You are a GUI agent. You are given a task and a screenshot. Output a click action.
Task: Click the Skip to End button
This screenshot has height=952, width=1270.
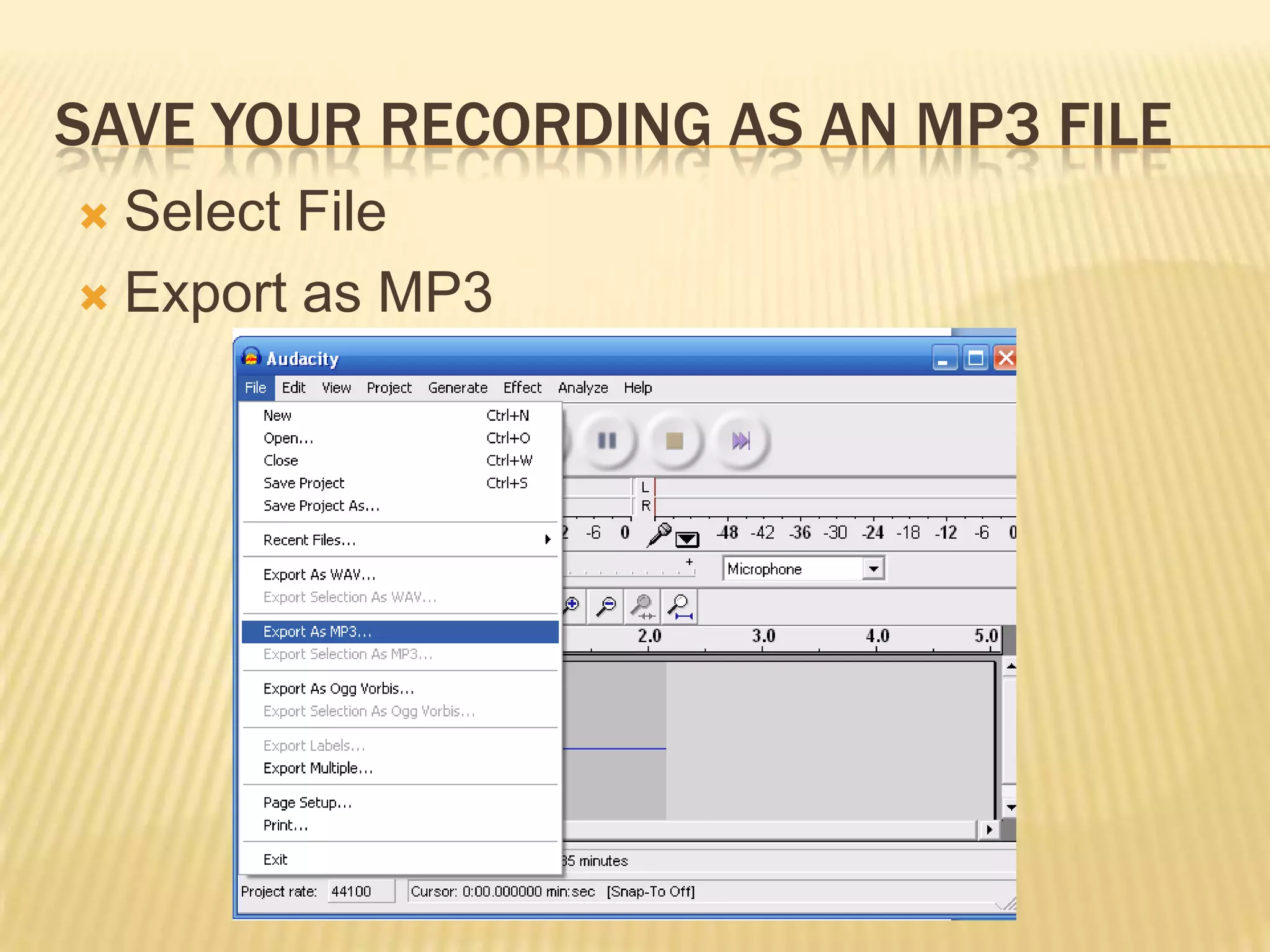tap(741, 441)
